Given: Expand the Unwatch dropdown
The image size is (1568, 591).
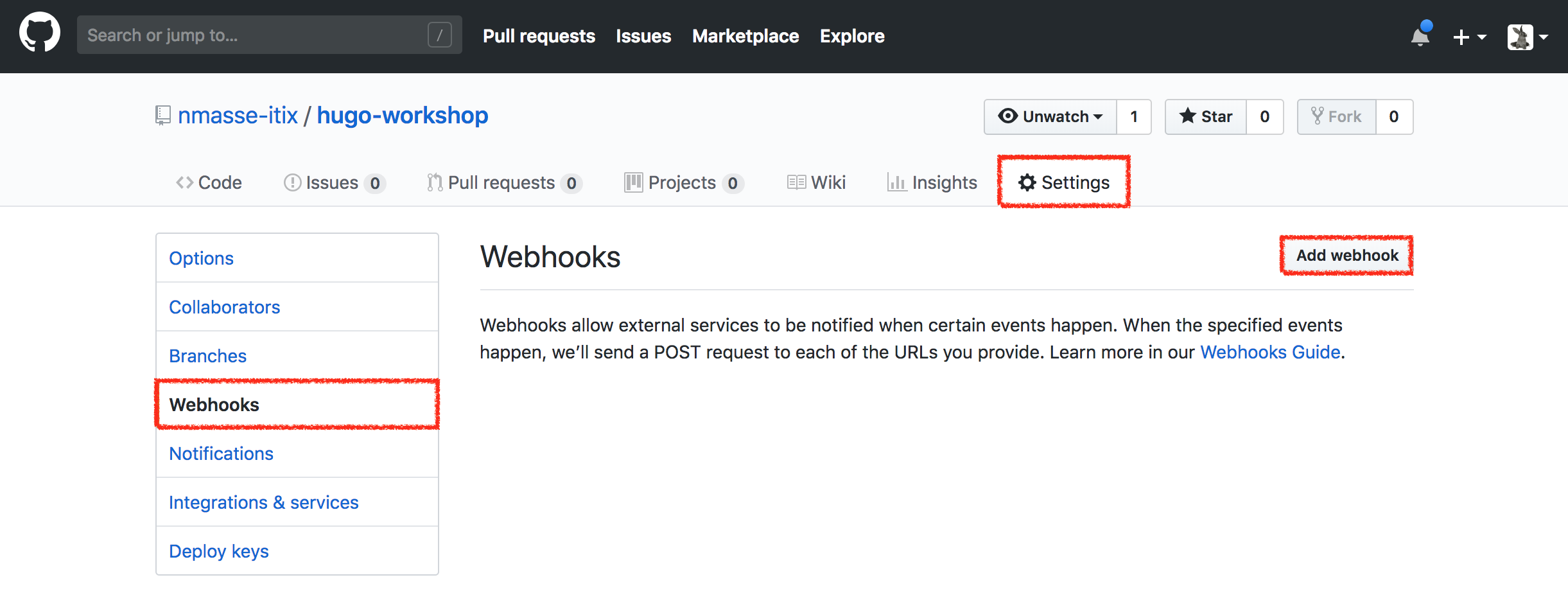Looking at the screenshot, I should point(1050,117).
